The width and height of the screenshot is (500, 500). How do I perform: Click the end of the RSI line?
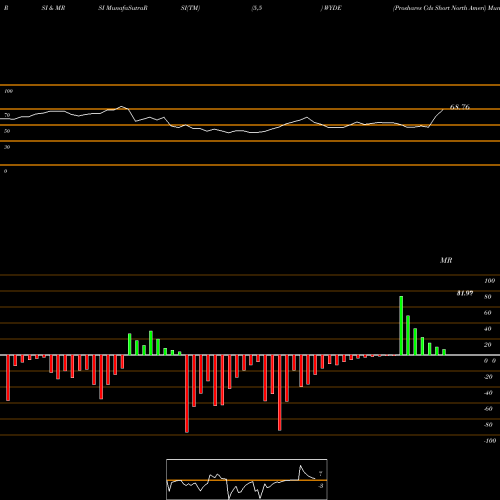443,109
